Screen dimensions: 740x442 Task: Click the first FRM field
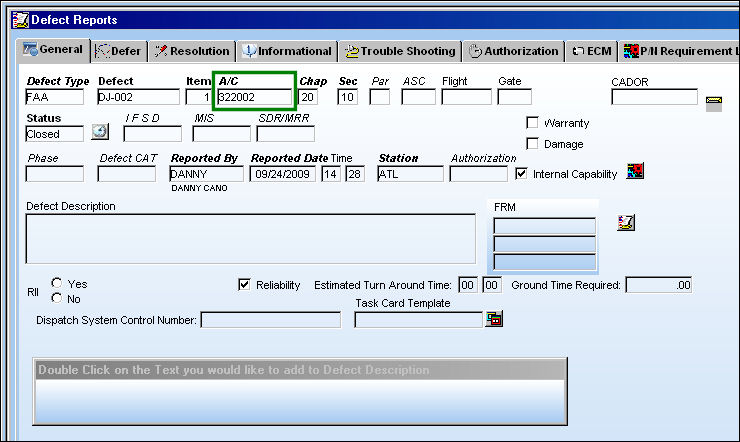click(545, 226)
